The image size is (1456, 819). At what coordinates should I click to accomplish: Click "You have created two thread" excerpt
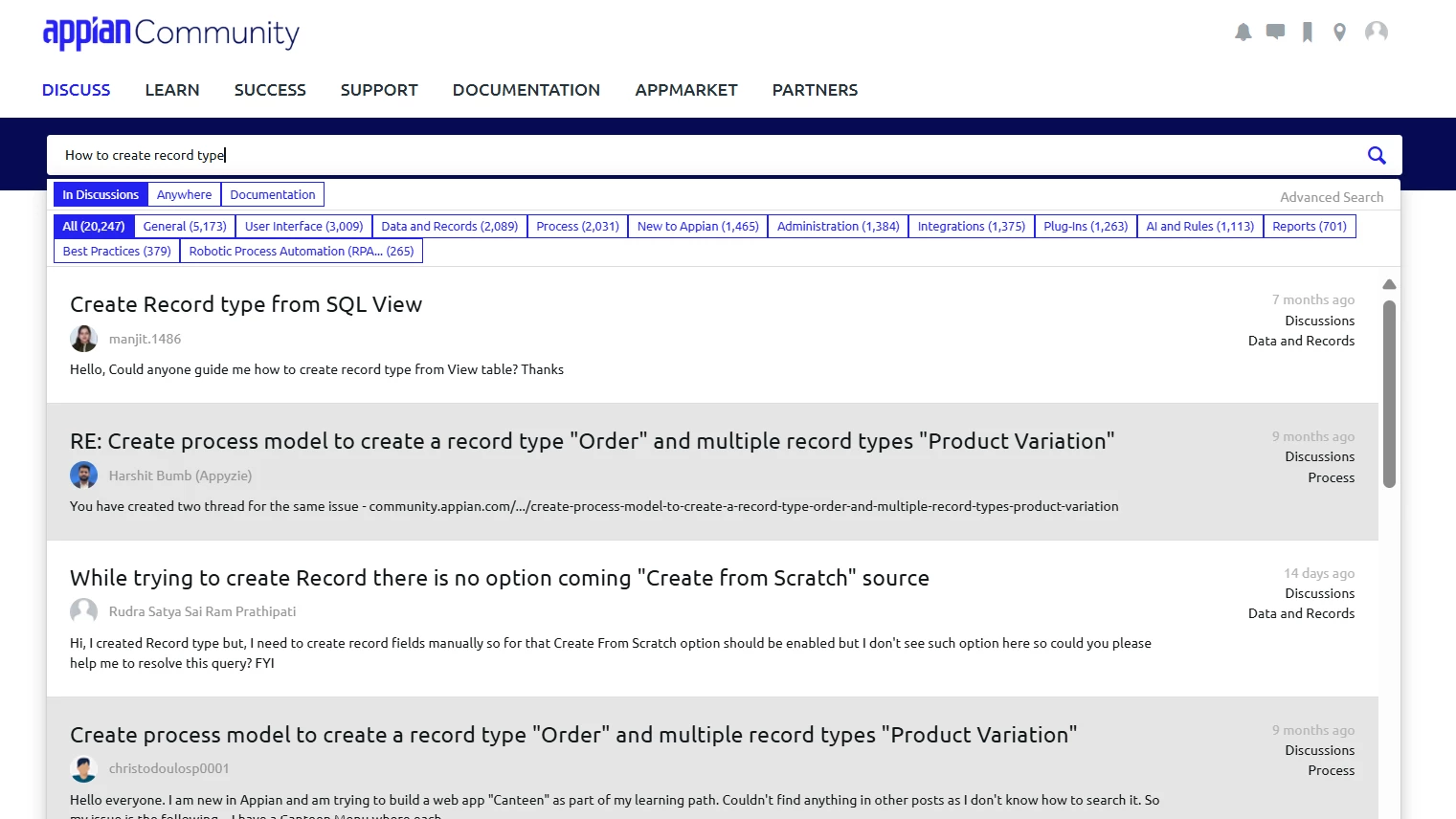pyautogui.click(x=594, y=506)
